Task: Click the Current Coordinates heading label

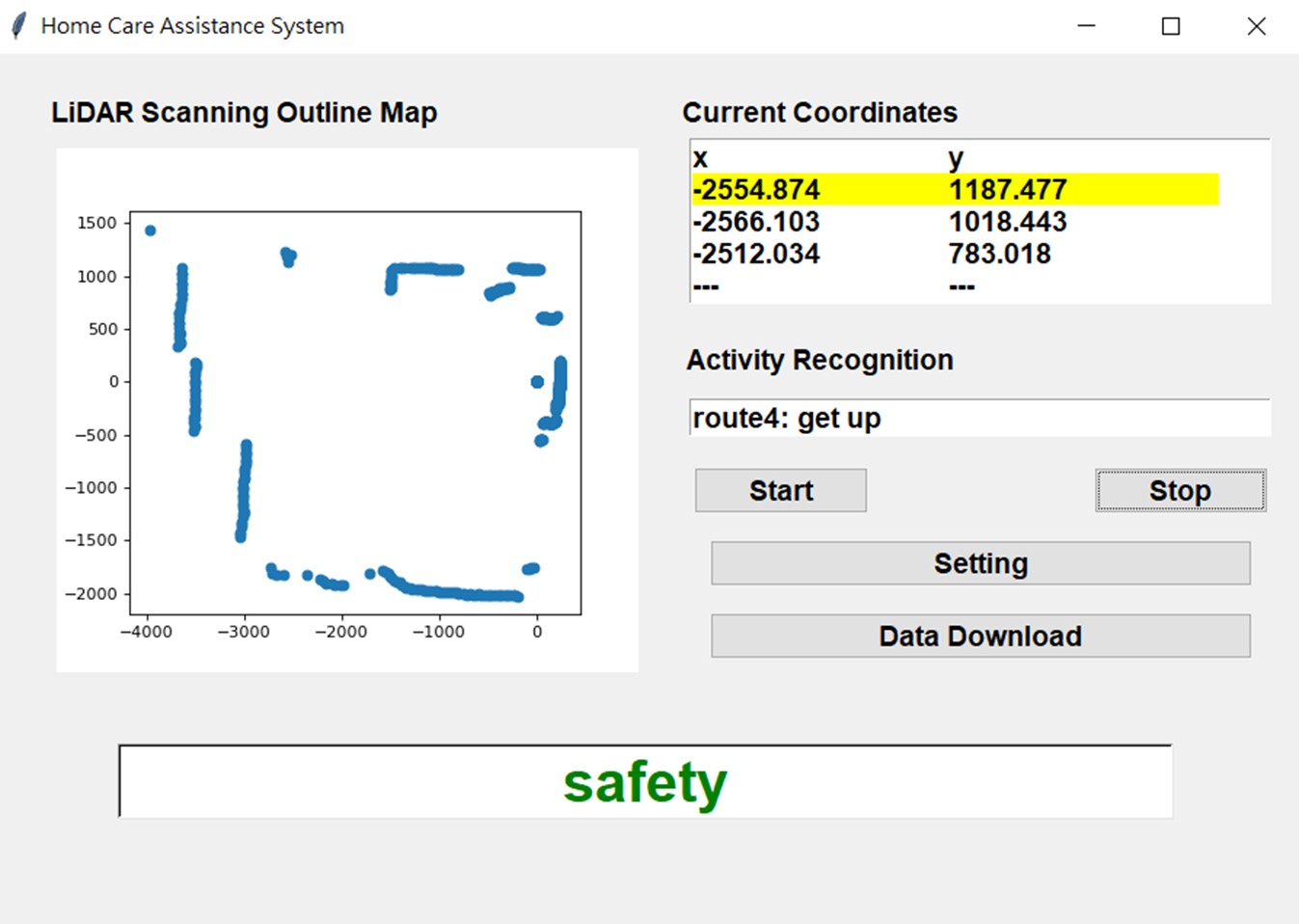Action: [x=820, y=113]
